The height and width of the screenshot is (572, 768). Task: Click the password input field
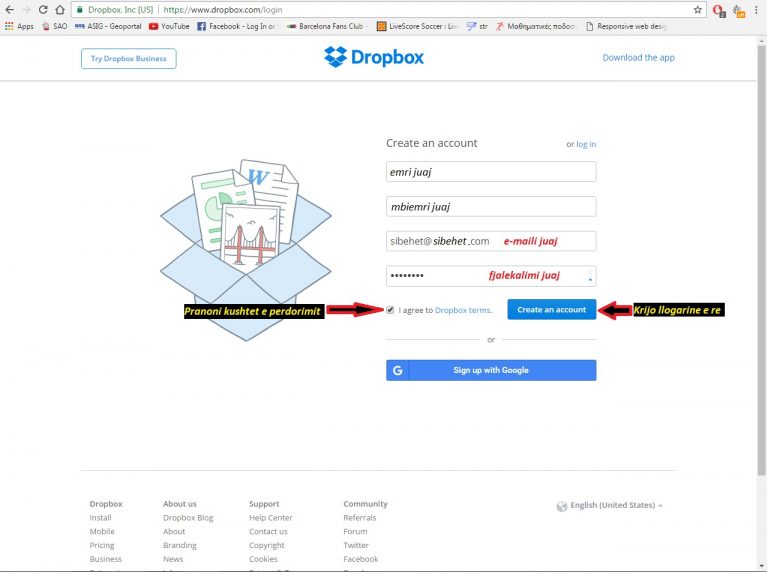[491, 276]
